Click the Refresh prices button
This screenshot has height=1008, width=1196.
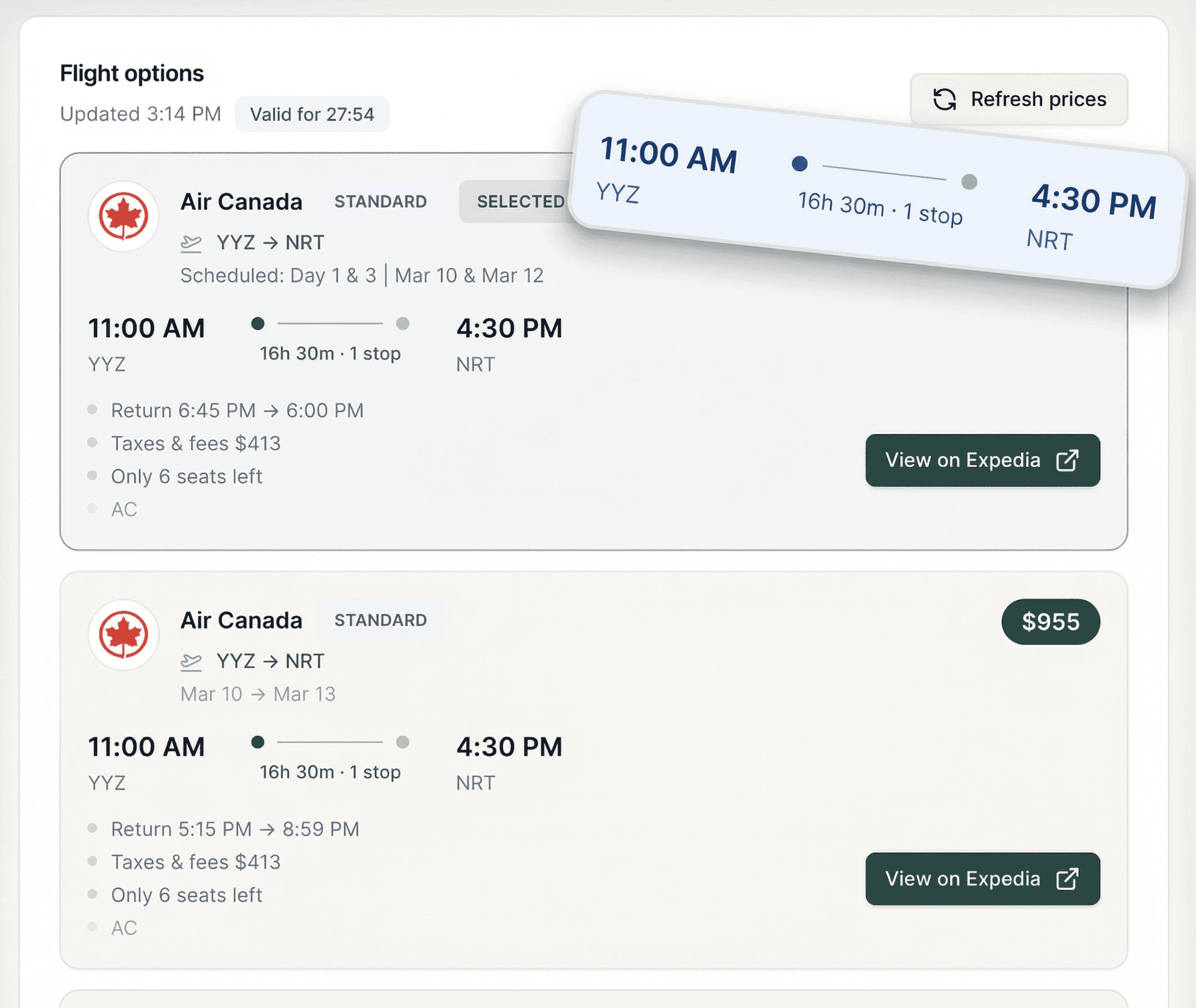click(x=1019, y=100)
